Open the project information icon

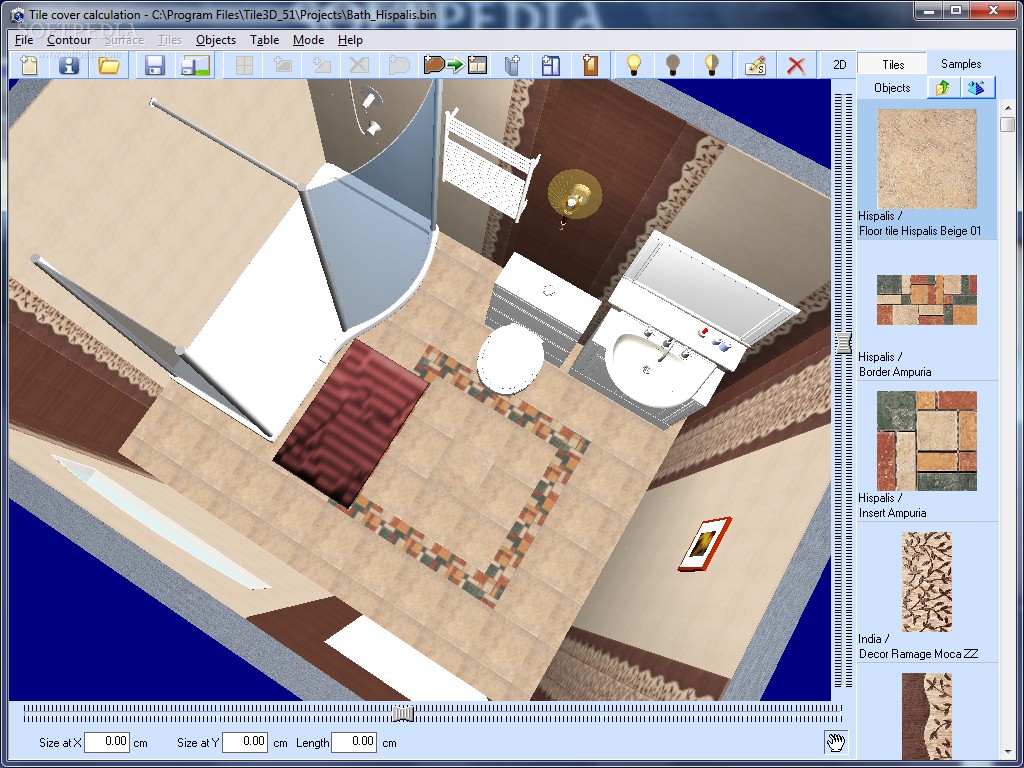click(69, 65)
